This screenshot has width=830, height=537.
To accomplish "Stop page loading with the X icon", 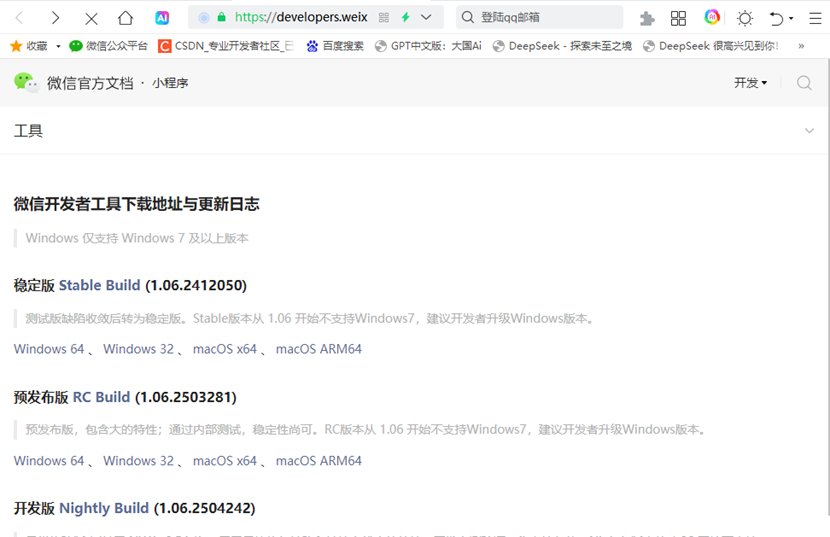I will [91, 19].
